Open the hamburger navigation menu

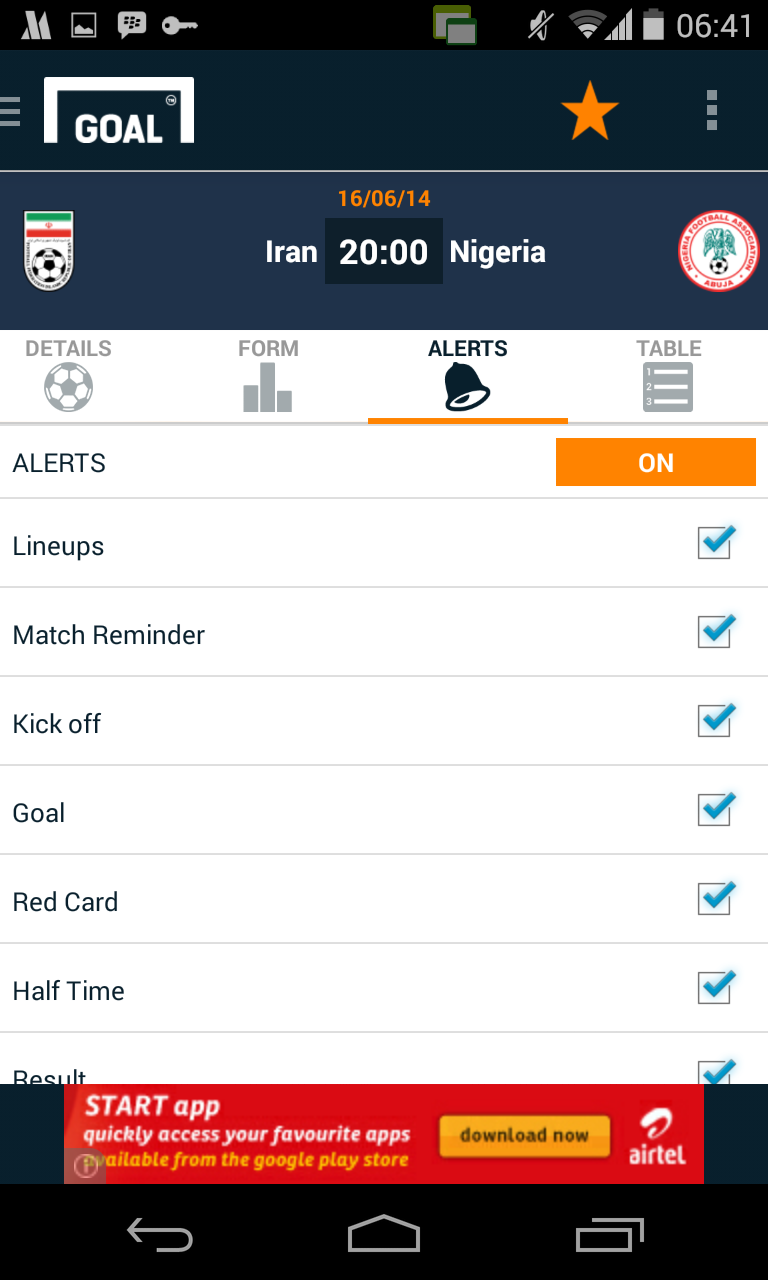pos(11,111)
